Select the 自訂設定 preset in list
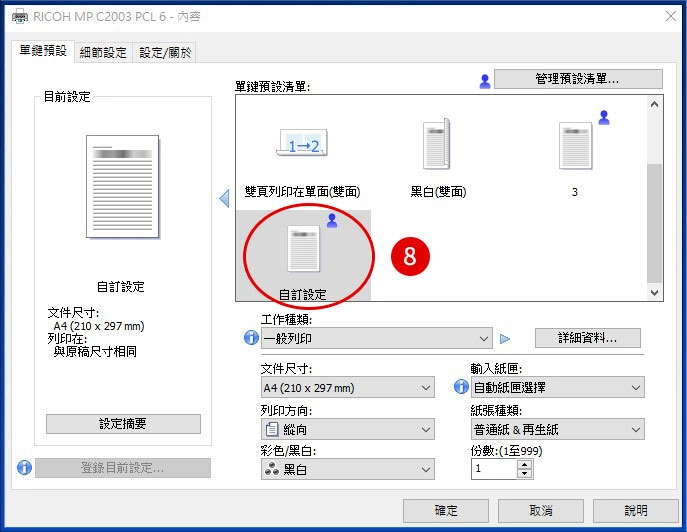This screenshot has width=687, height=532. [x=303, y=255]
